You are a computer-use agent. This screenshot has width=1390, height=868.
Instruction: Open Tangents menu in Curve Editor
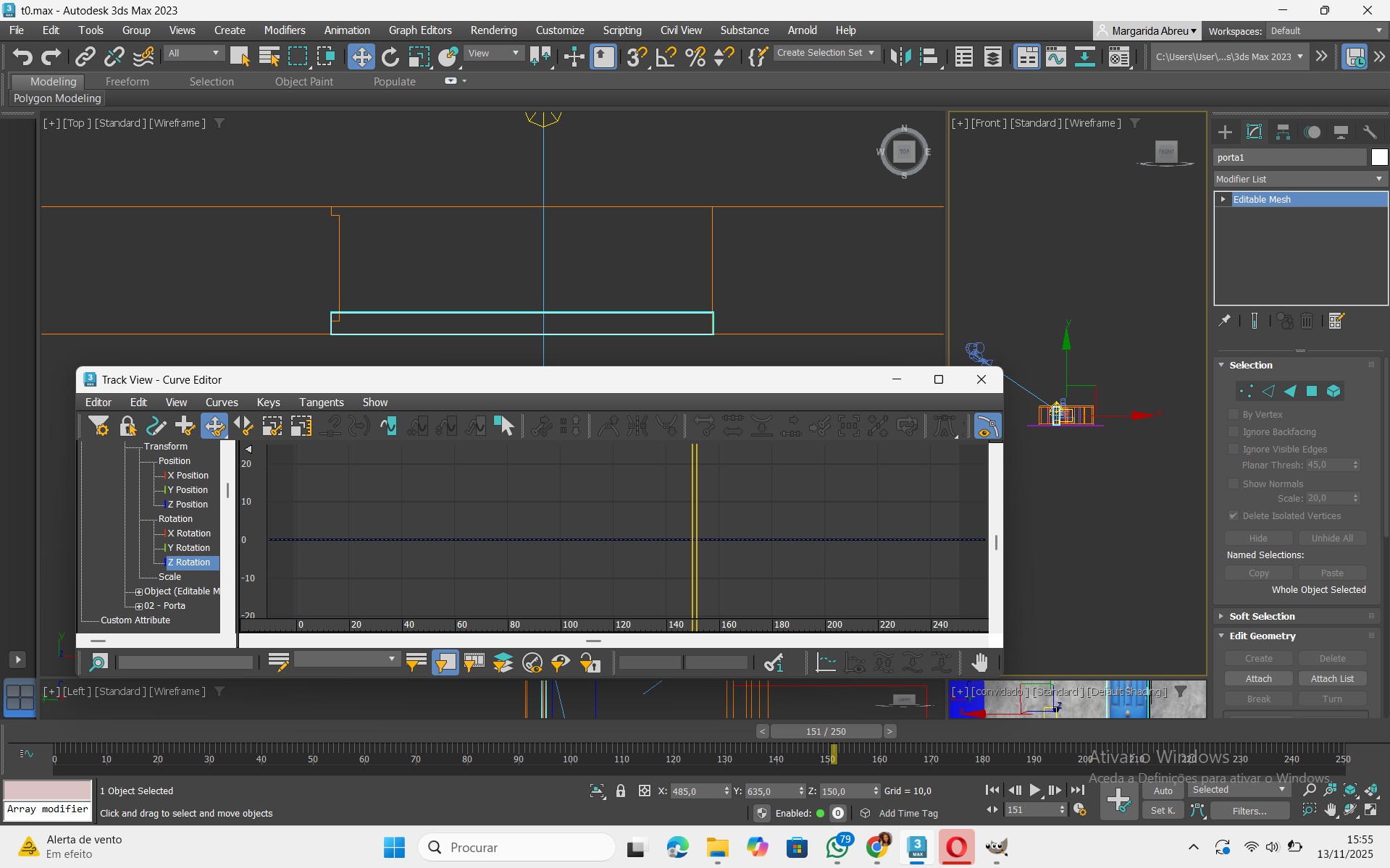coord(321,403)
